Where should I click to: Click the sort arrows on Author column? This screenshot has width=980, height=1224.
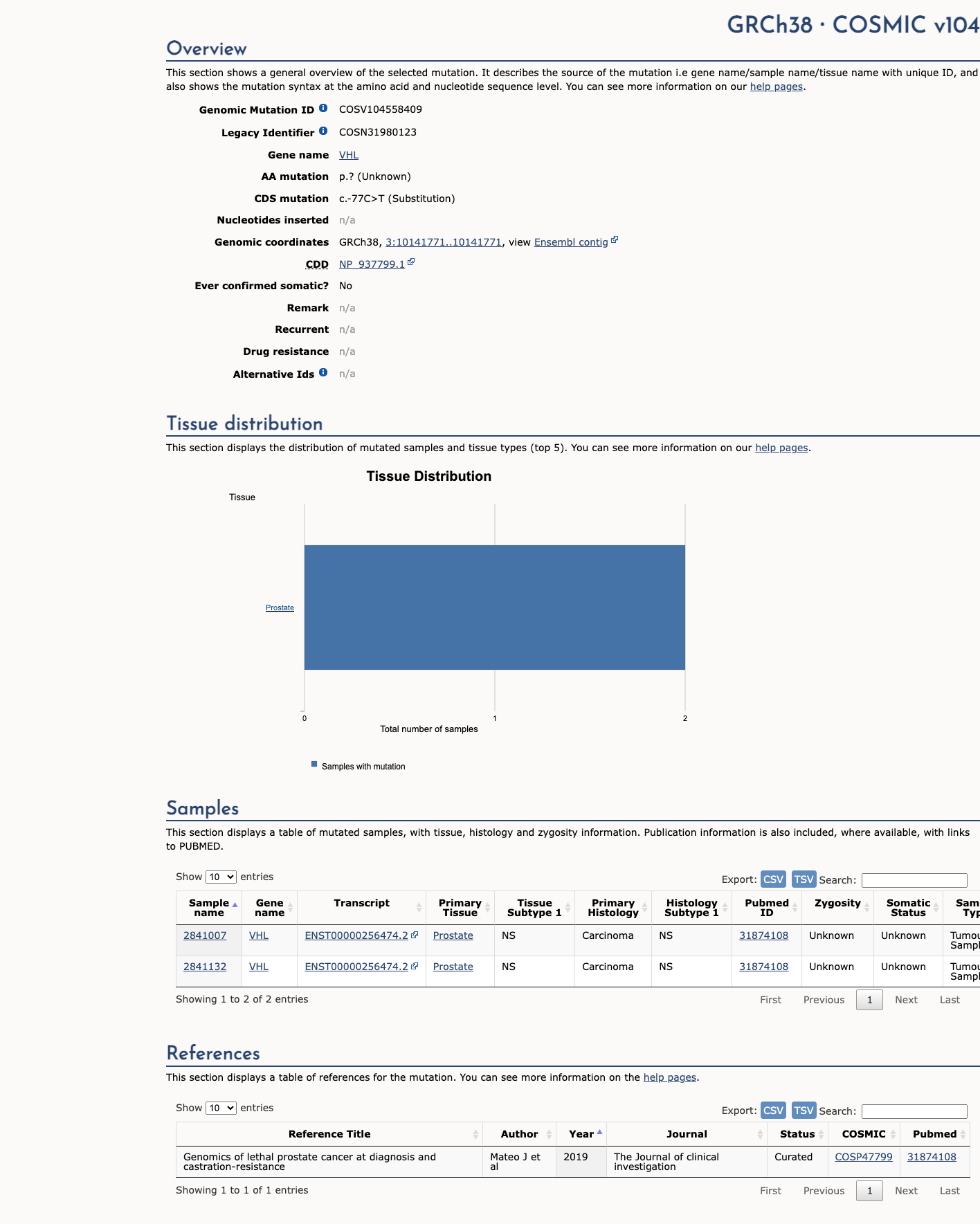click(549, 1134)
